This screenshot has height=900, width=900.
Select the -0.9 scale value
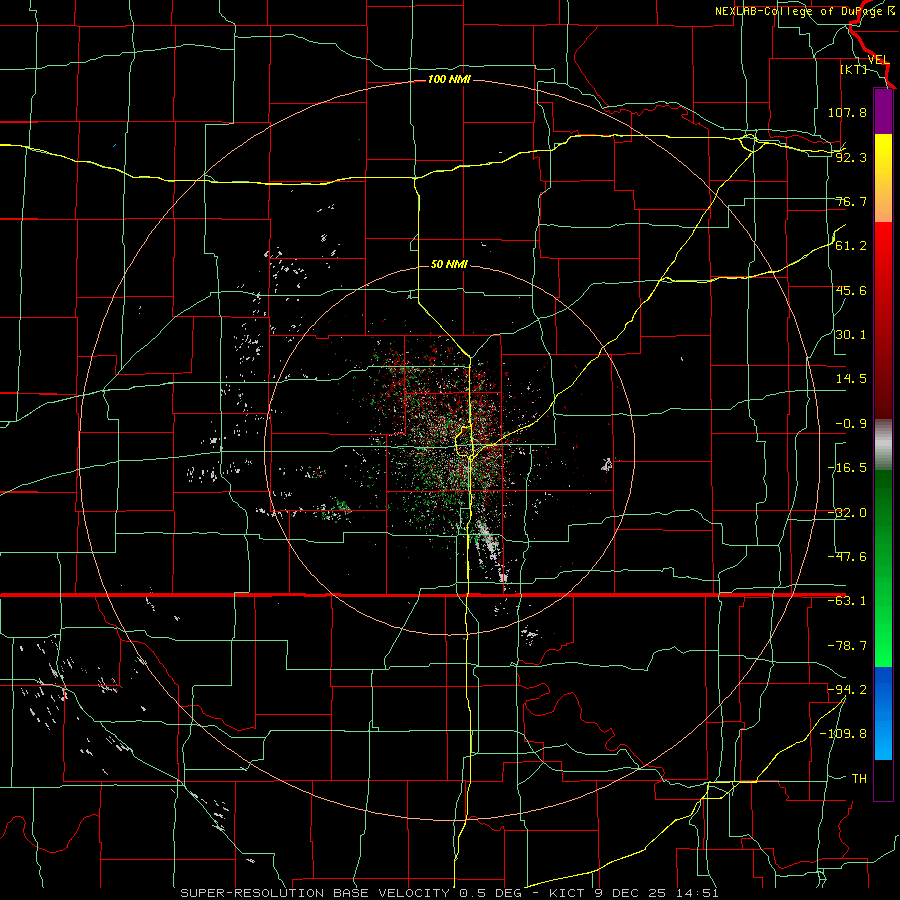851,424
